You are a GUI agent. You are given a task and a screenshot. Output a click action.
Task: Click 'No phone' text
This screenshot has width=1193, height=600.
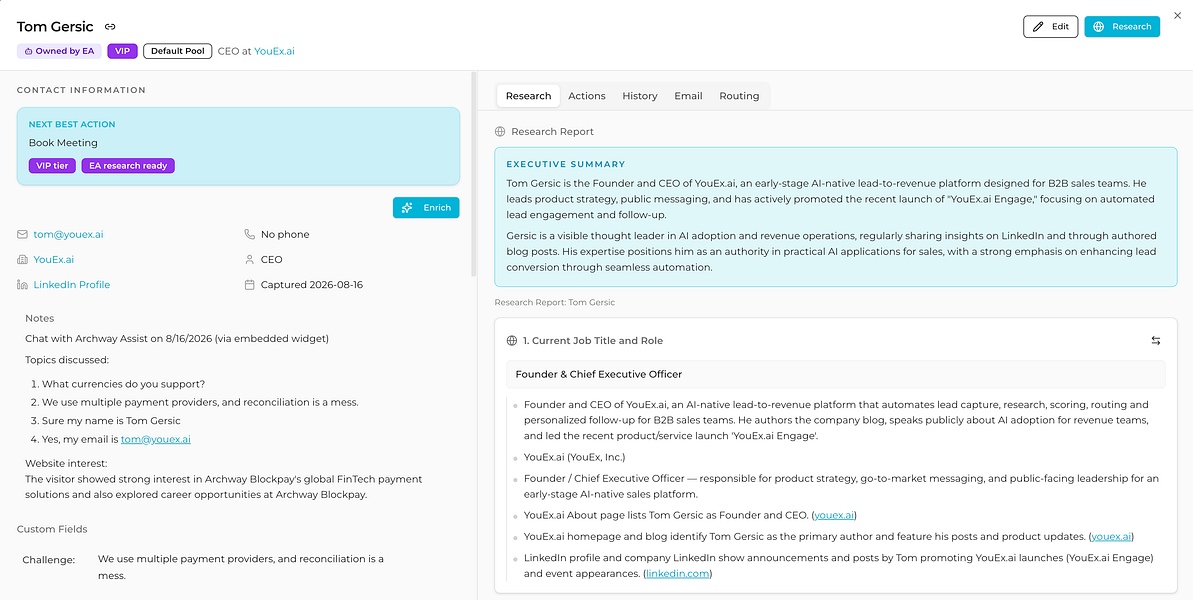pyautogui.click(x=285, y=234)
